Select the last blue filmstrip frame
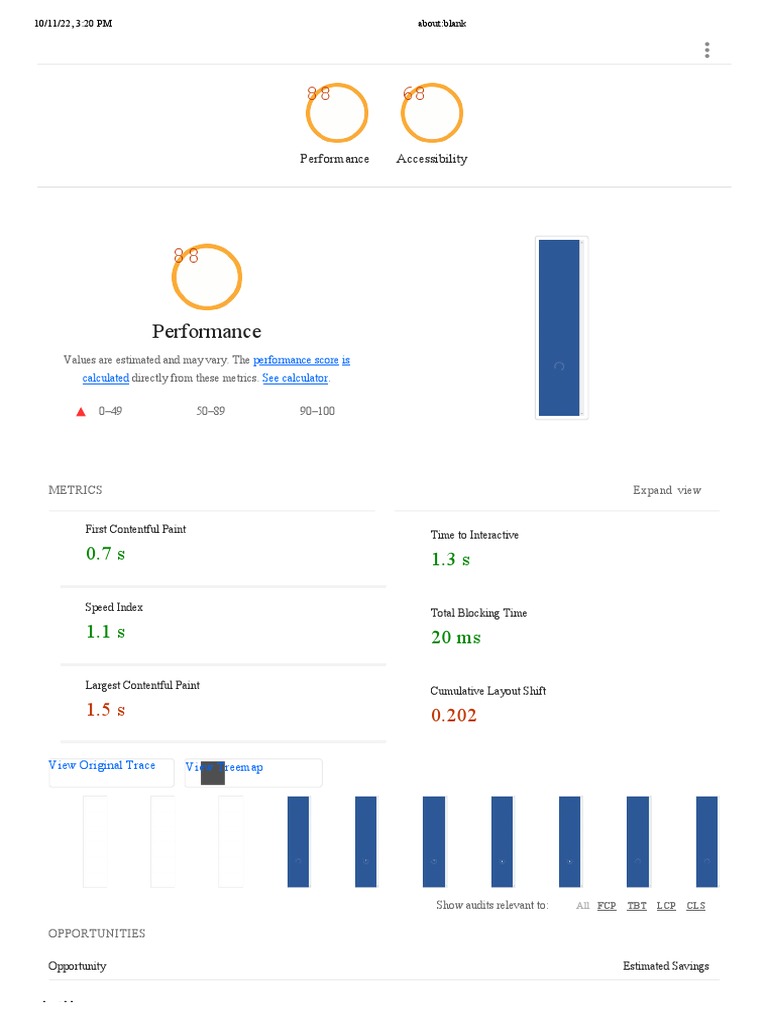The height and width of the screenshot is (1024, 768). point(706,841)
